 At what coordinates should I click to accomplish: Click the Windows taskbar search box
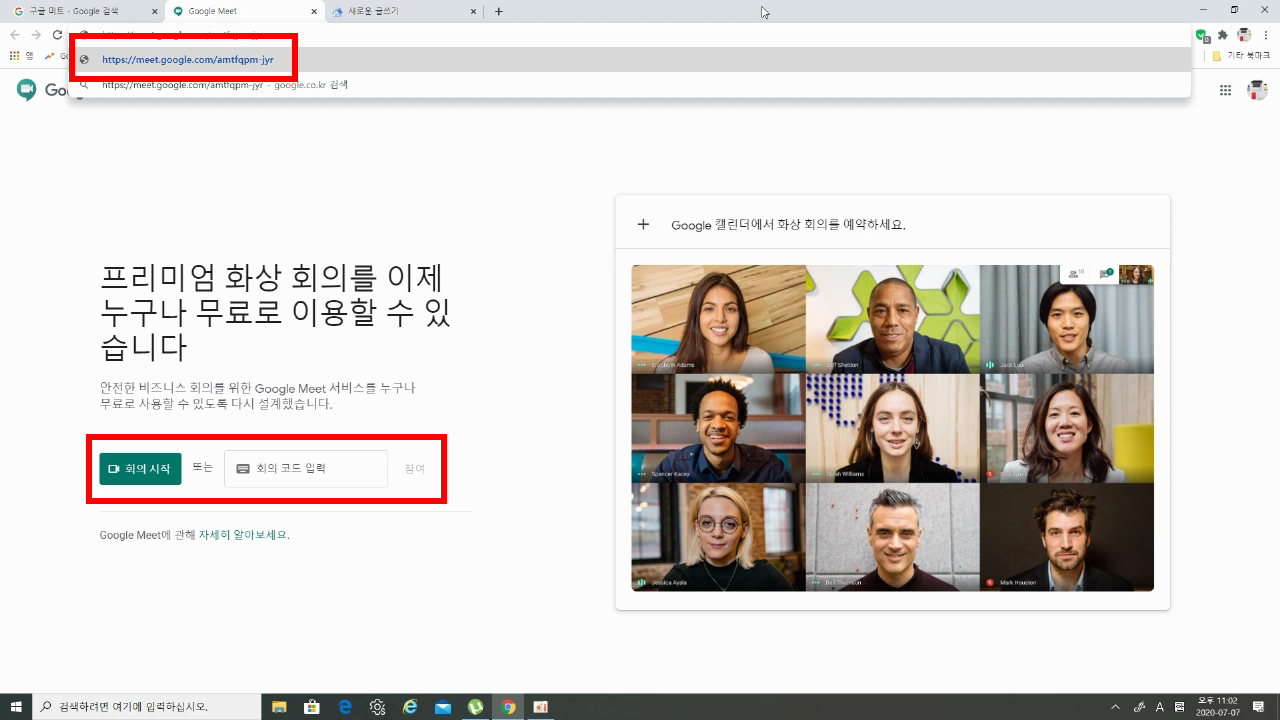click(x=147, y=707)
